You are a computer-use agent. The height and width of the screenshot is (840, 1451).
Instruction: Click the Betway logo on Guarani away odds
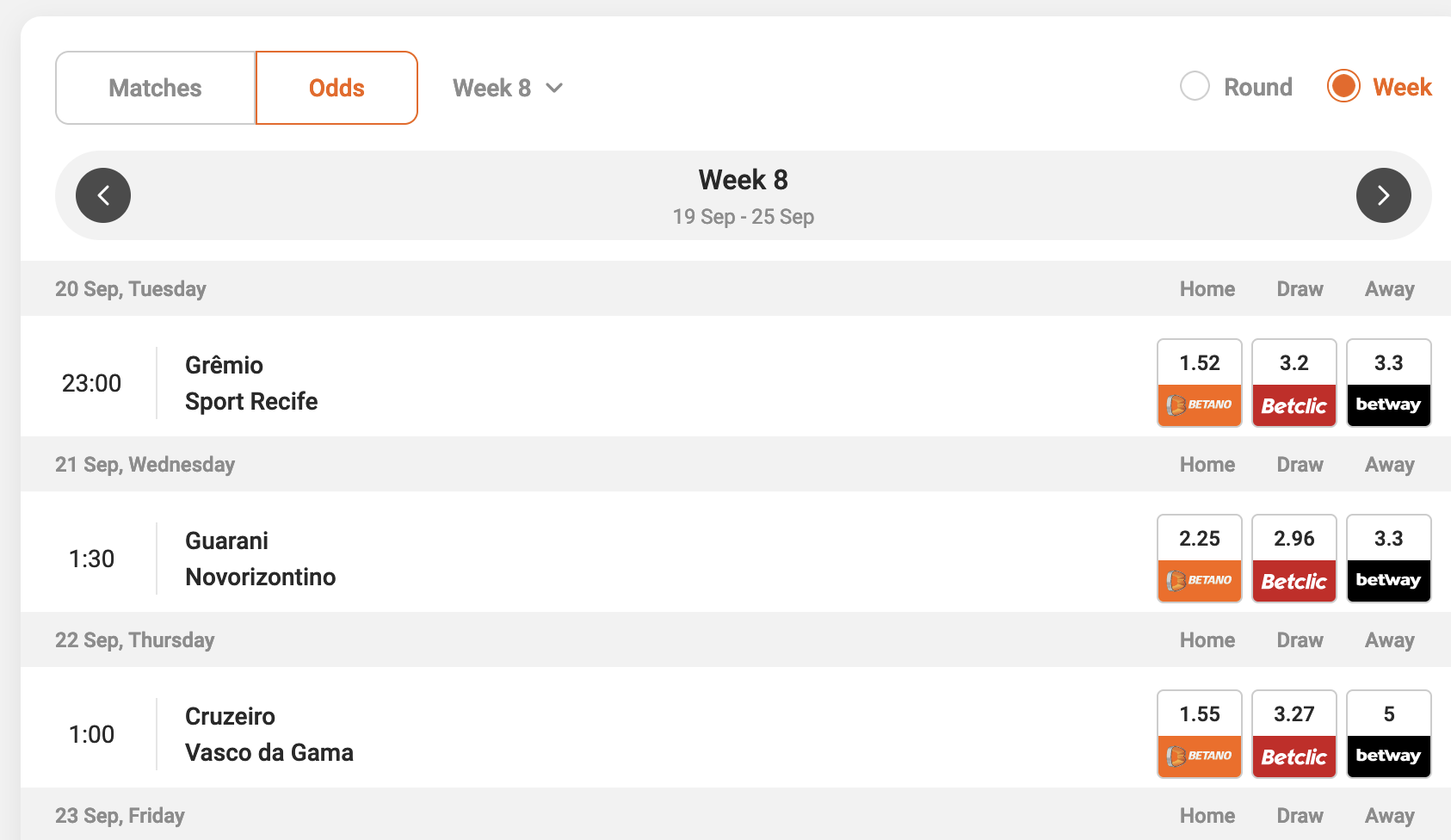(x=1388, y=580)
